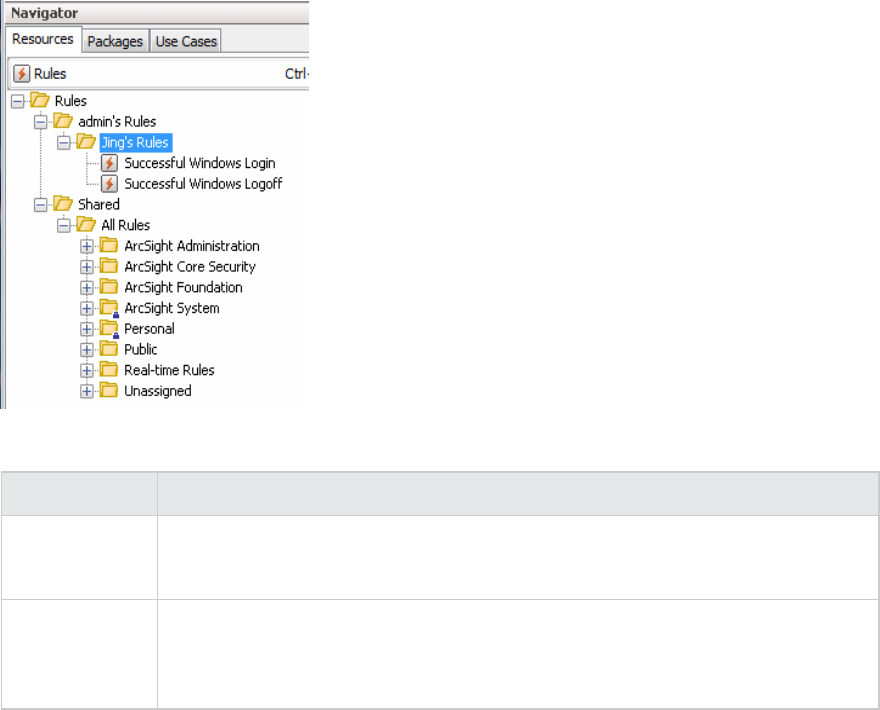The width and height of the screenshot is (880, 710).
Task: Click the Shared folder icon
Action: pyautogui.click(x=62, y=204)
